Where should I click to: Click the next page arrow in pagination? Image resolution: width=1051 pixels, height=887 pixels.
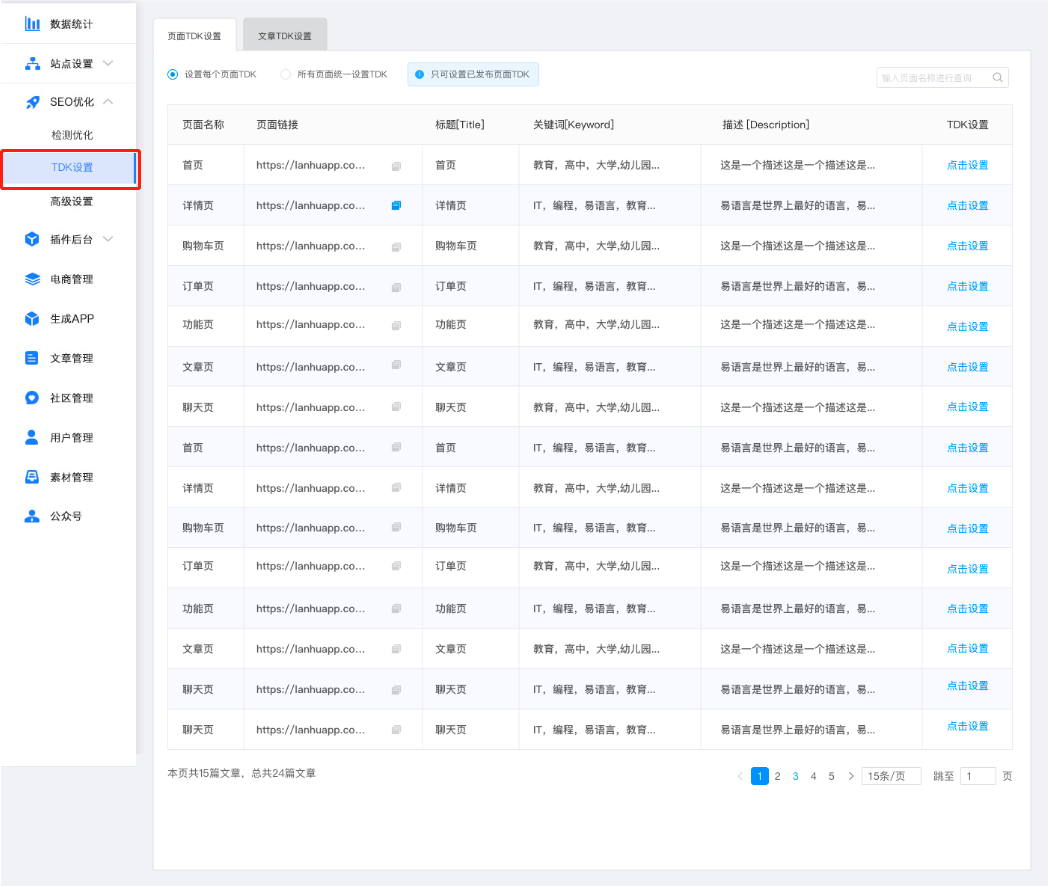click(851, 776)
